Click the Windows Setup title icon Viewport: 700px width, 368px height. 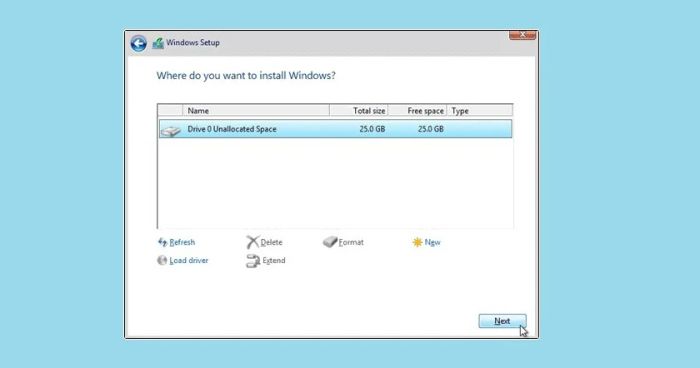(x=158, y=43)
